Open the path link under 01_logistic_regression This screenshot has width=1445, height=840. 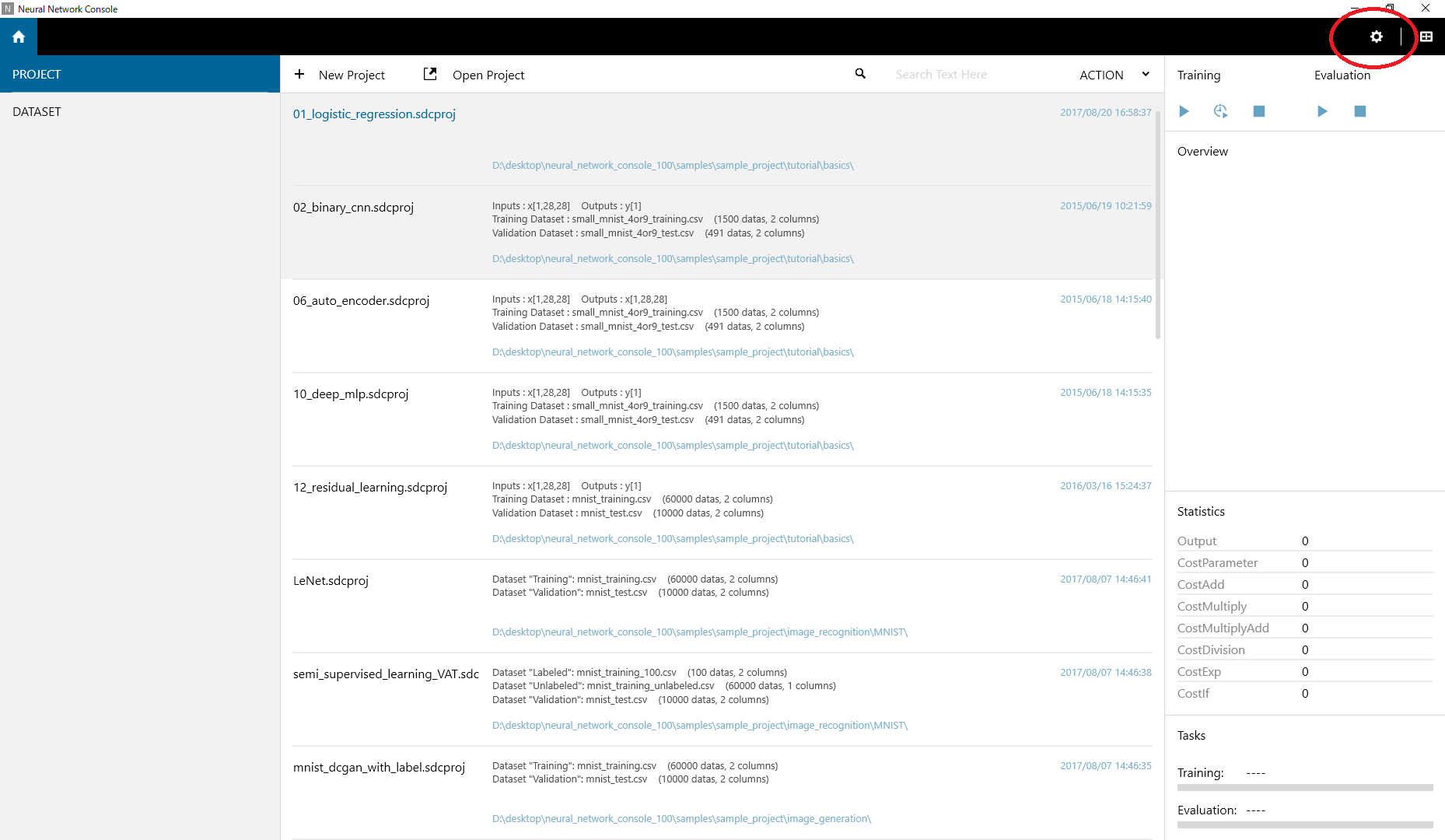coord(673,165)
